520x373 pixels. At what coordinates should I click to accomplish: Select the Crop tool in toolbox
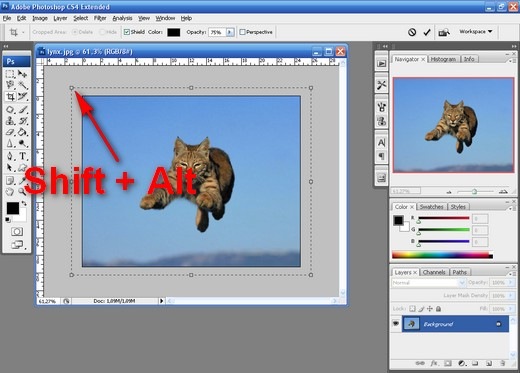(x=10, y=97)
